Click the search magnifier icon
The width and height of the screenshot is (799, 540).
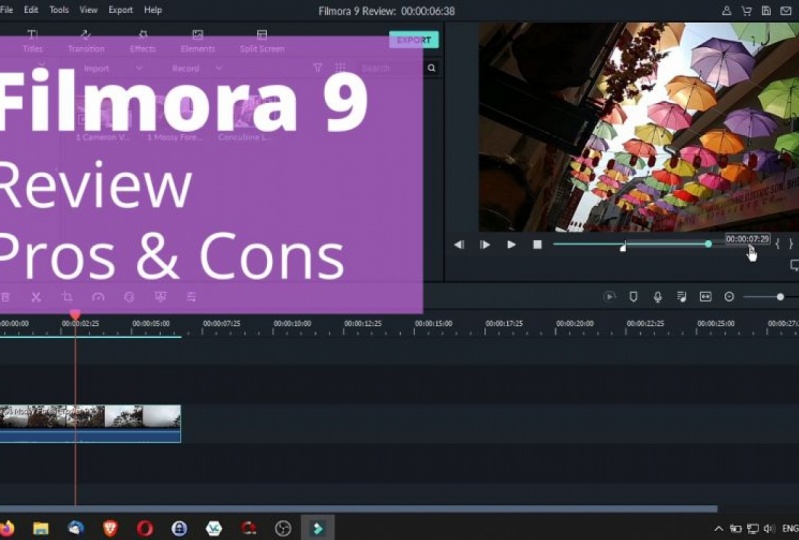(432, 68)
